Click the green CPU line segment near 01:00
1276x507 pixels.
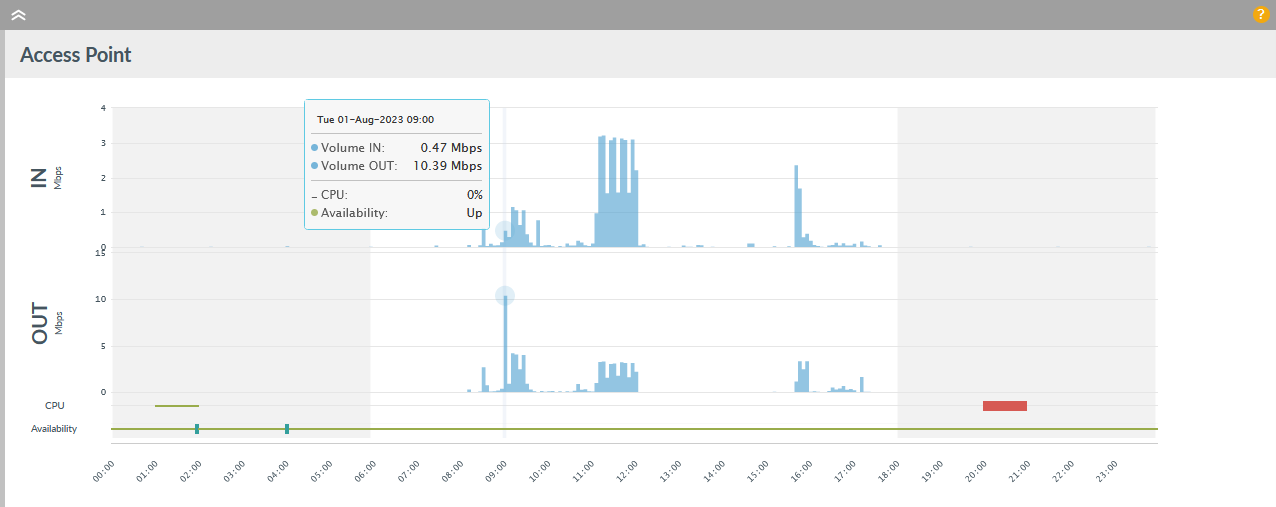click(x=177, y=406)
